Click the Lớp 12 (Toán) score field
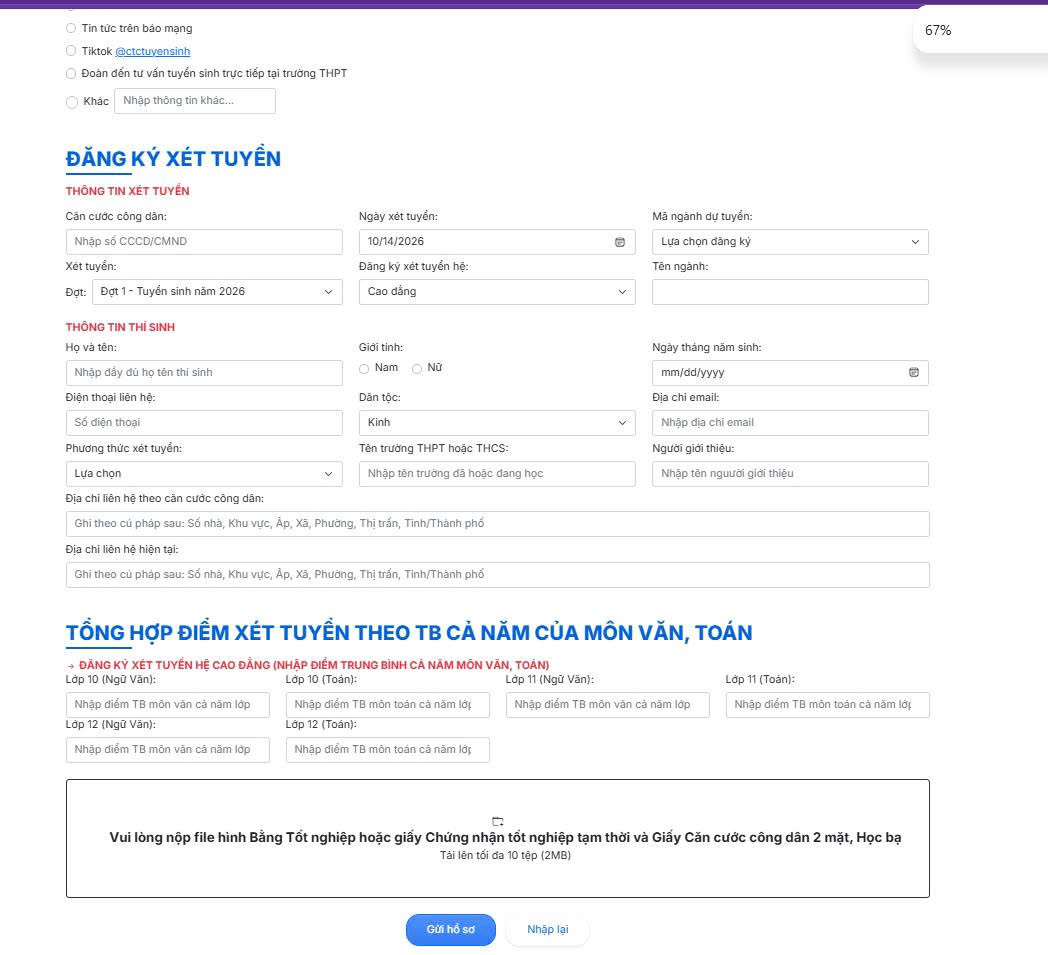 tap(388, 750)
